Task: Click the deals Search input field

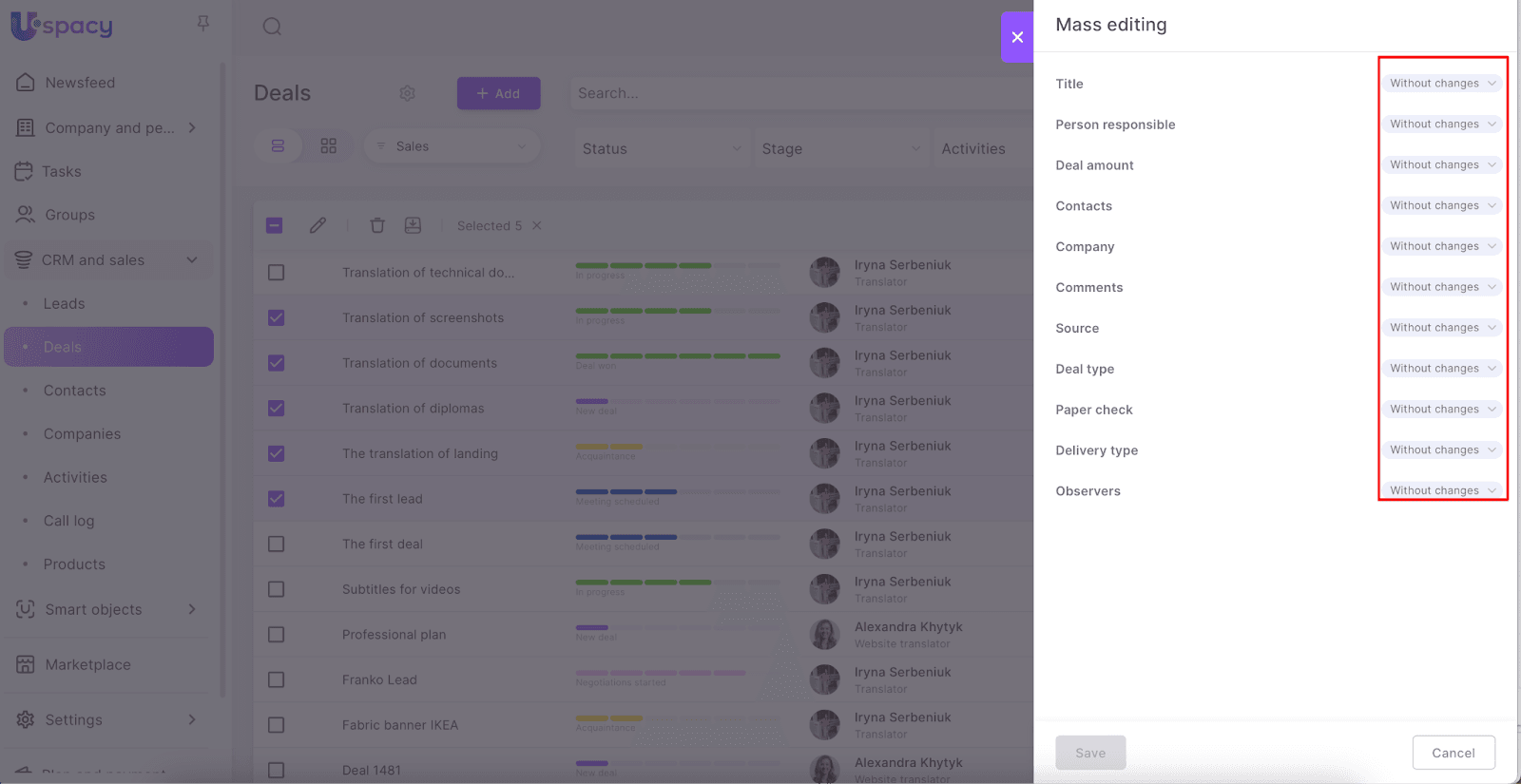Action: [x=799, y=93]
